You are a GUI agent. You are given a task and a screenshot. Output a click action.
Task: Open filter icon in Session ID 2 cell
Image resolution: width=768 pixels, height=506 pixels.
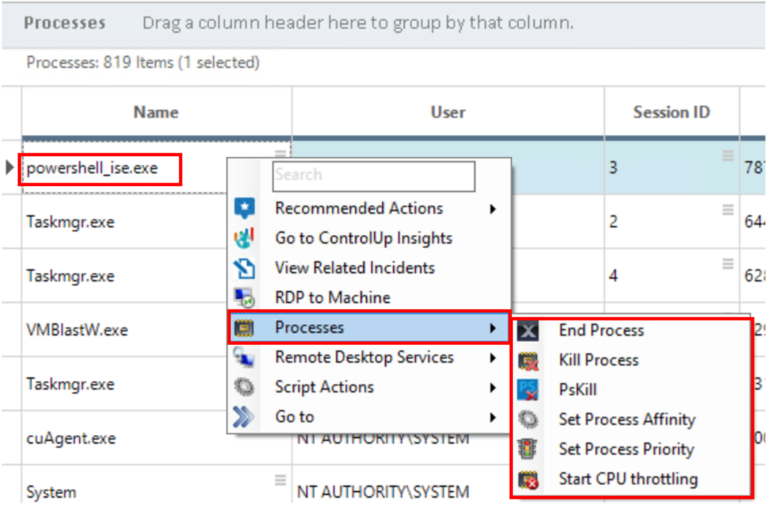click(x=728, y=210)
